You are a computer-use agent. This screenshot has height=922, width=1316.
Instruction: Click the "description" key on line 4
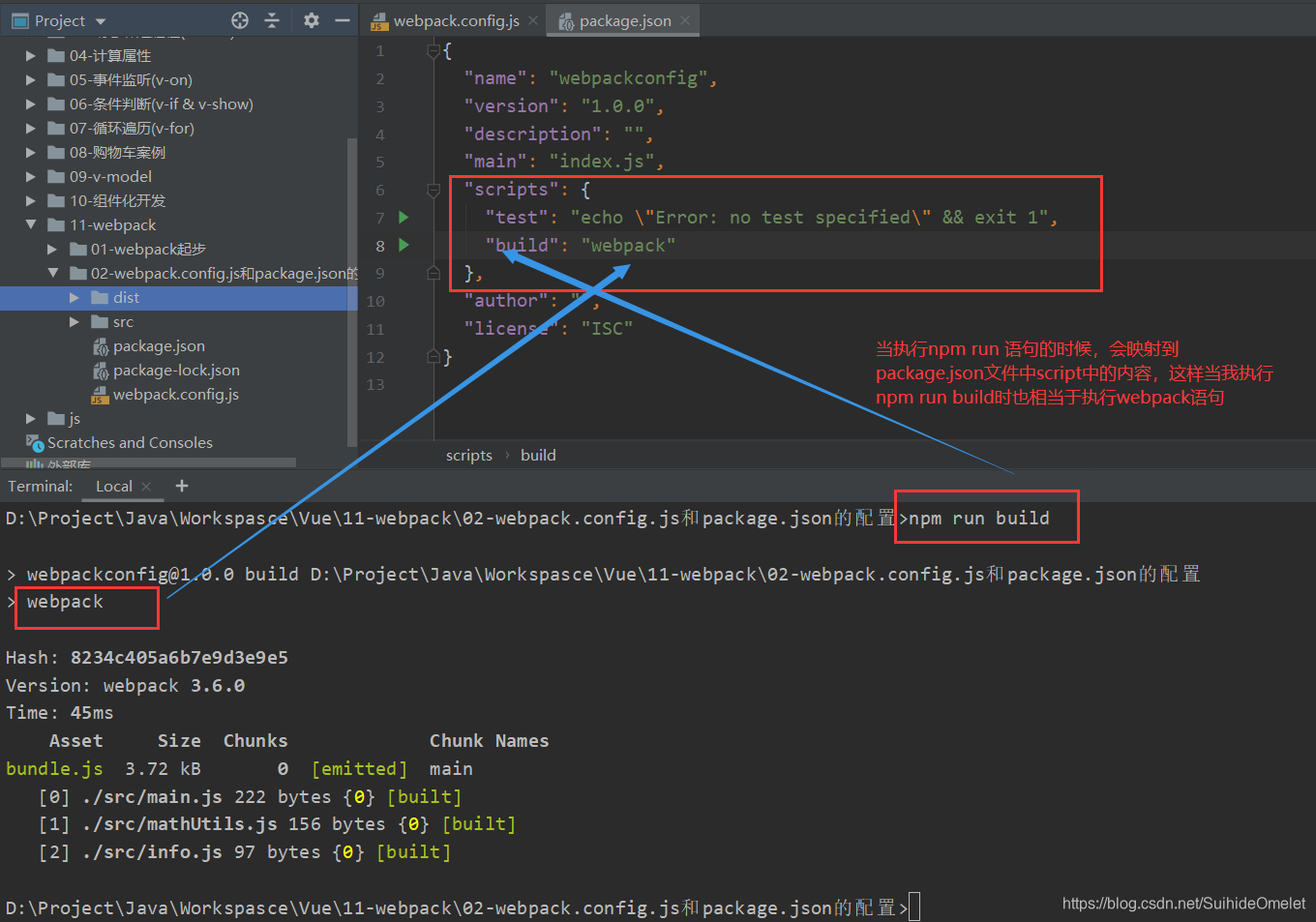(532, 134)
